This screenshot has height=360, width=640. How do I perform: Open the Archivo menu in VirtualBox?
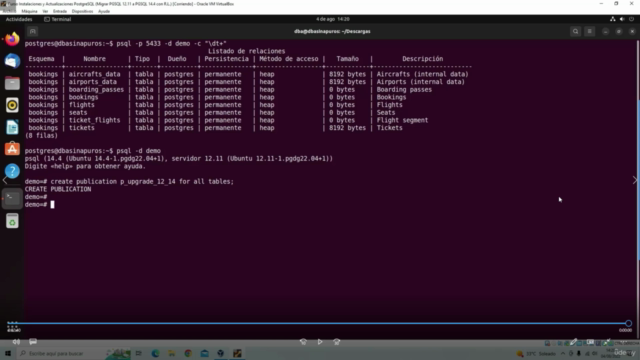(x=9, y=11)
